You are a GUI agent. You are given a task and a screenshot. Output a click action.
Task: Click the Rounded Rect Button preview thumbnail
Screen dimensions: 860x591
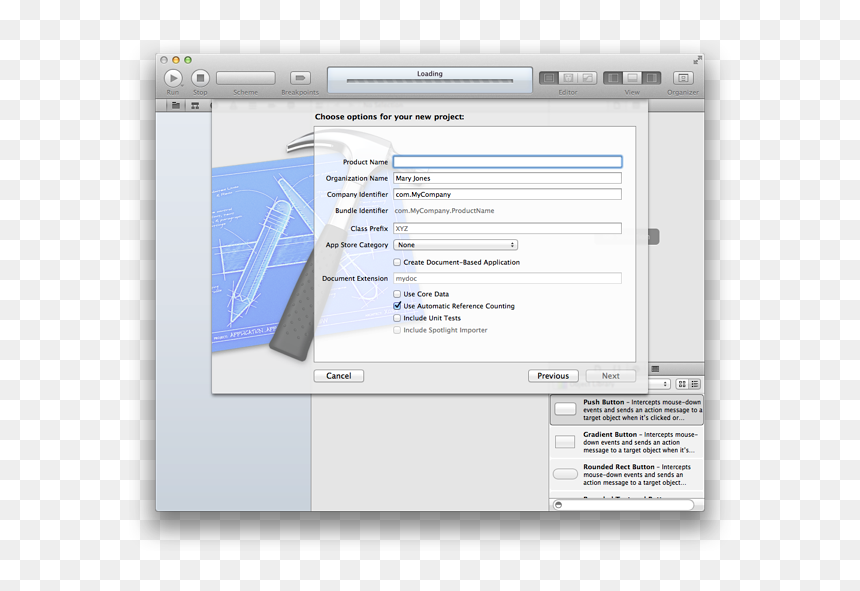point(565,474)
